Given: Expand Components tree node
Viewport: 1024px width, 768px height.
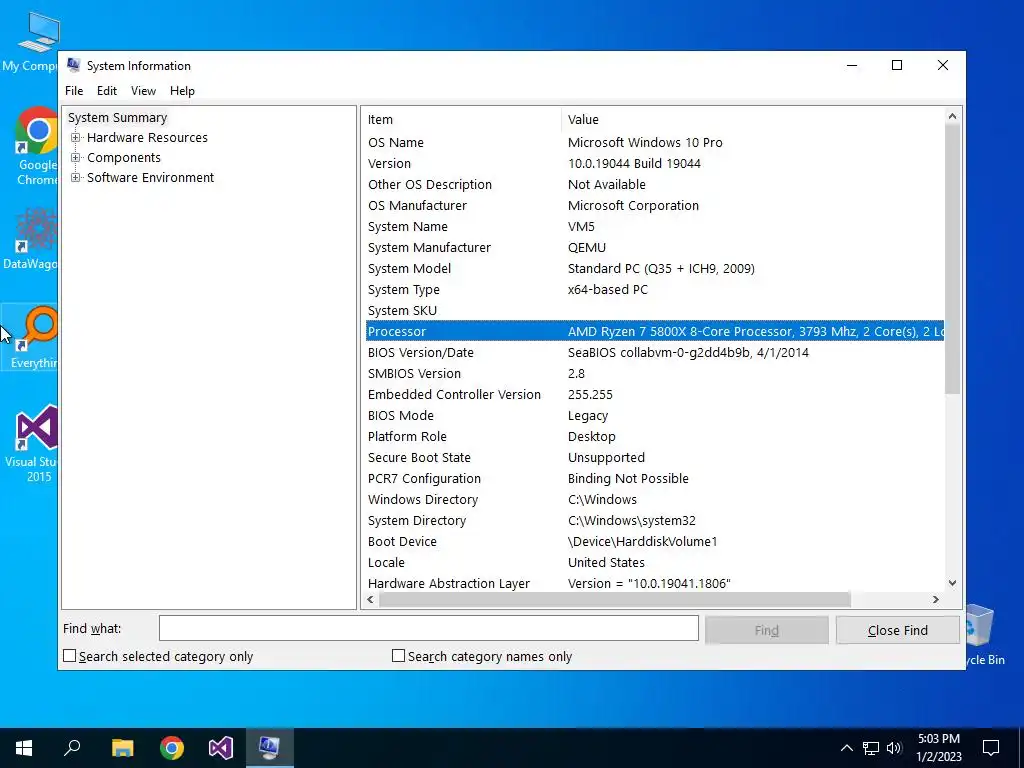Looking at the screenshot, I should 76,157.
